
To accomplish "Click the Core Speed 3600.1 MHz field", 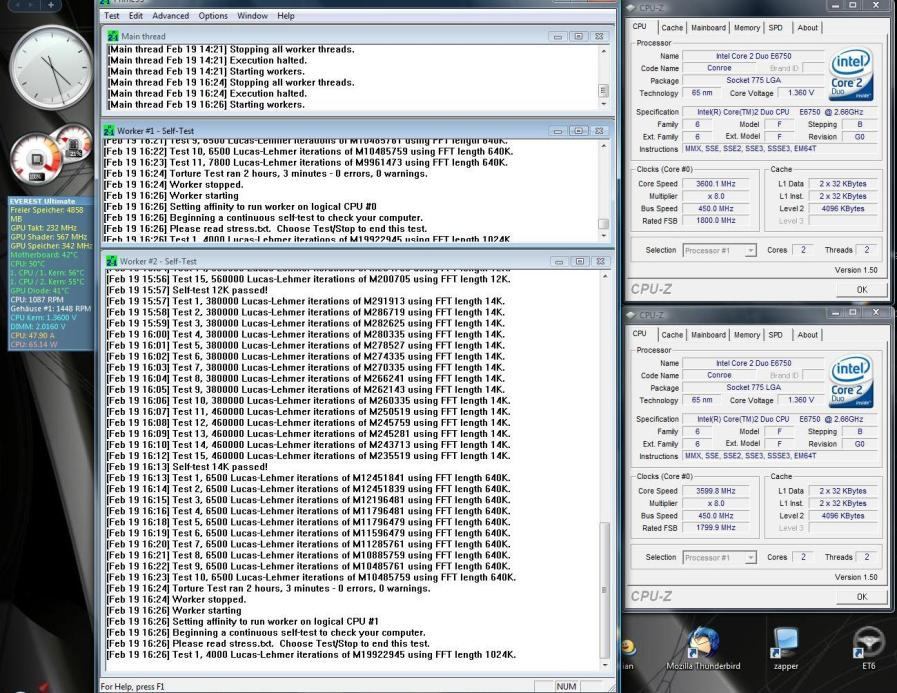I will [716, 184].
